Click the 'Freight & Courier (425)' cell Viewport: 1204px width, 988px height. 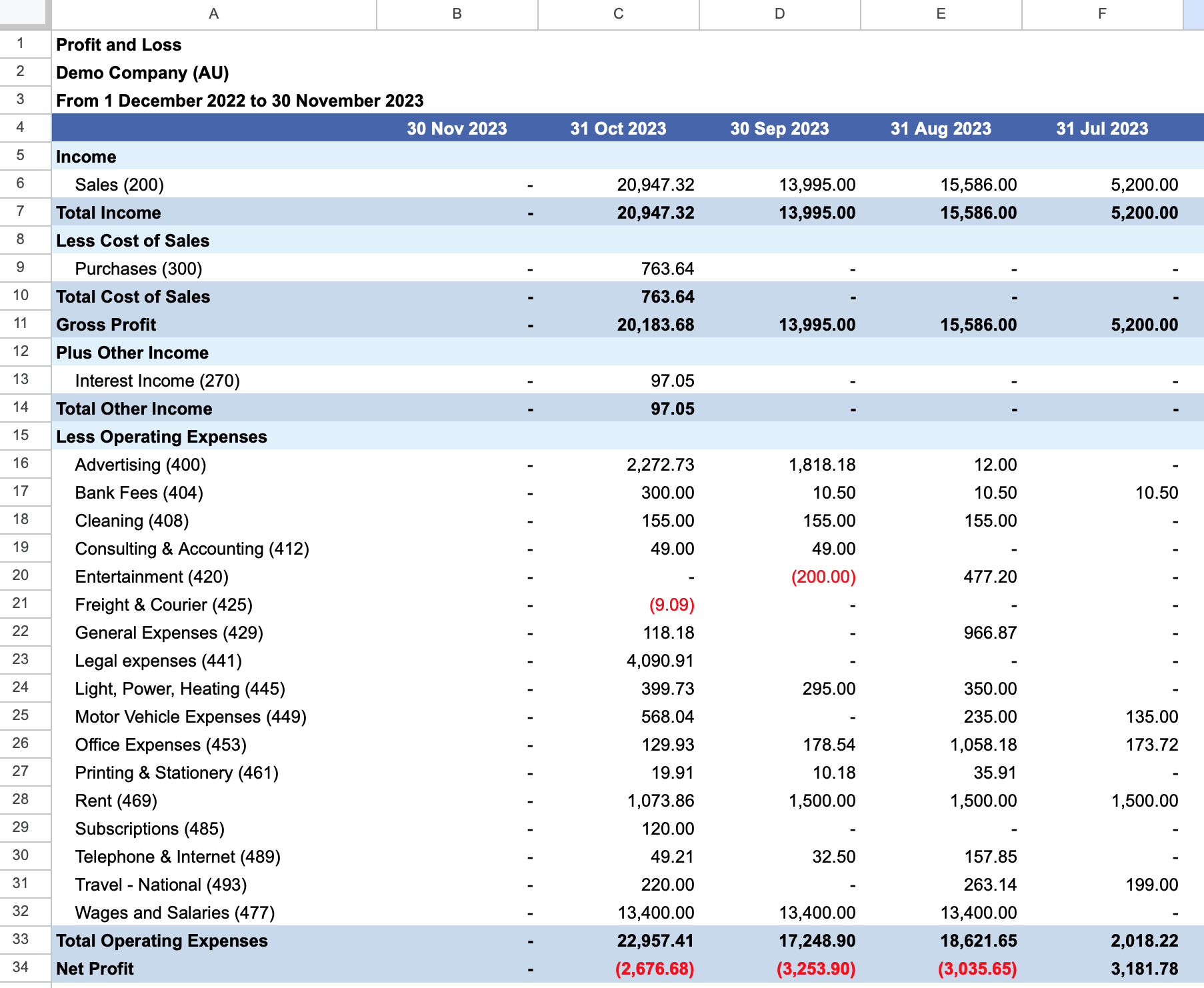click(214, 605)
